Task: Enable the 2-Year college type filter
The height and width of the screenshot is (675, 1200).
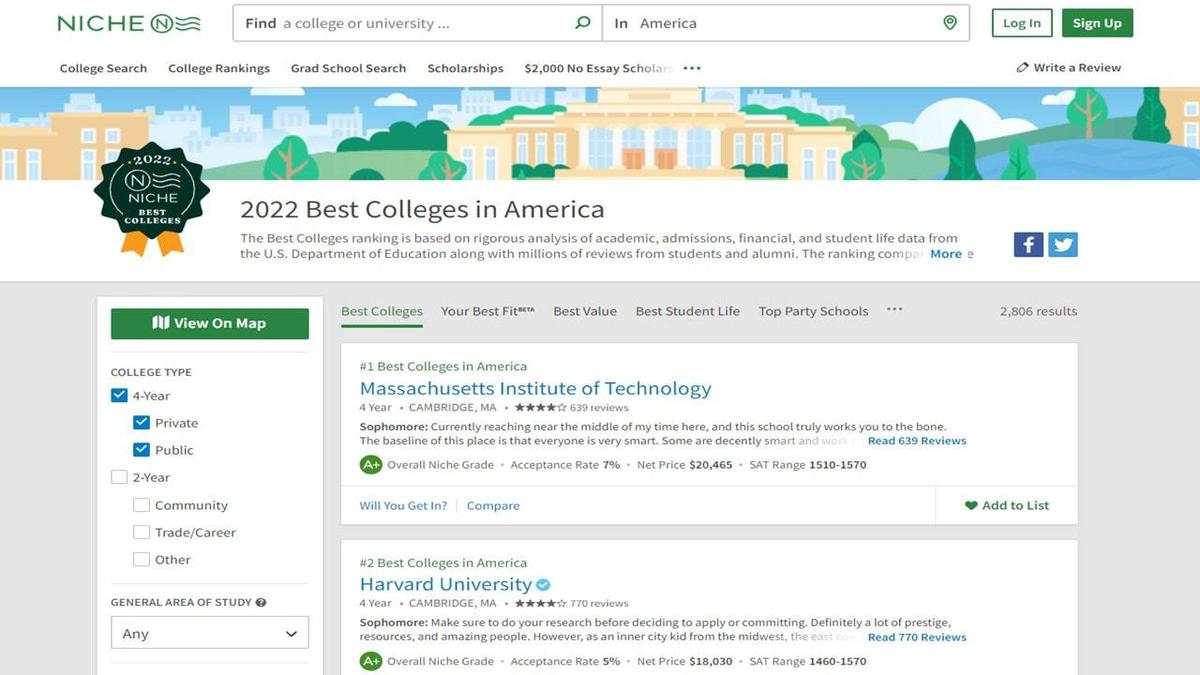Action: click(x=118, y=477)
